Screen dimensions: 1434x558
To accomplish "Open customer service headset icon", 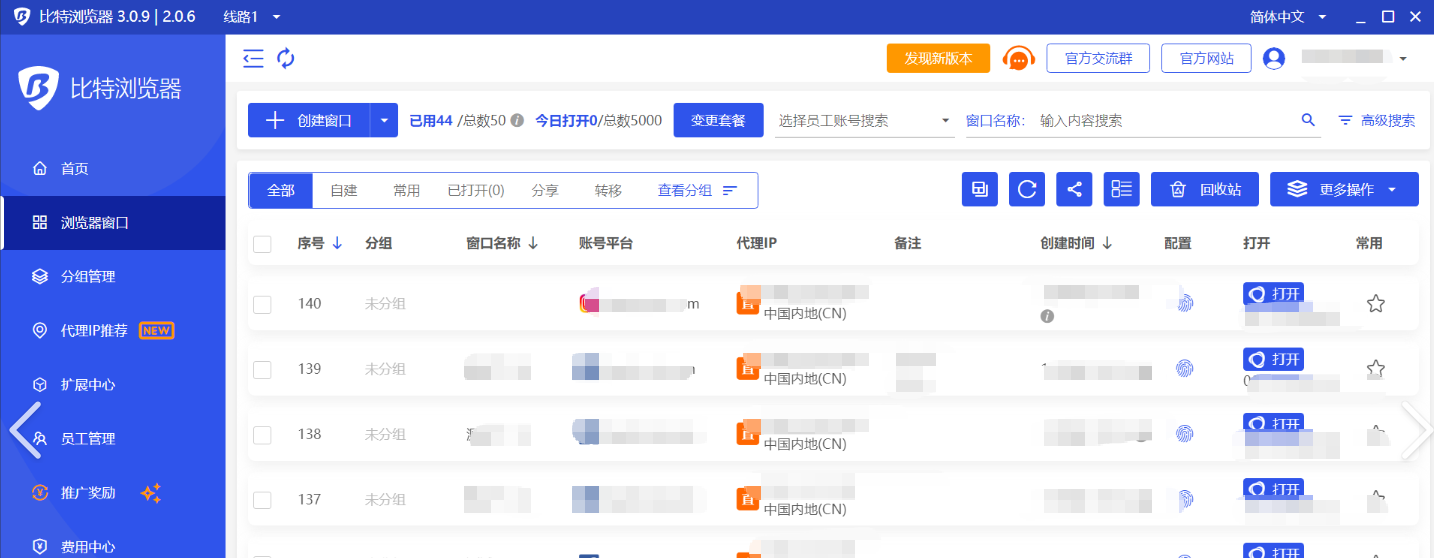I will (1018, 59).
